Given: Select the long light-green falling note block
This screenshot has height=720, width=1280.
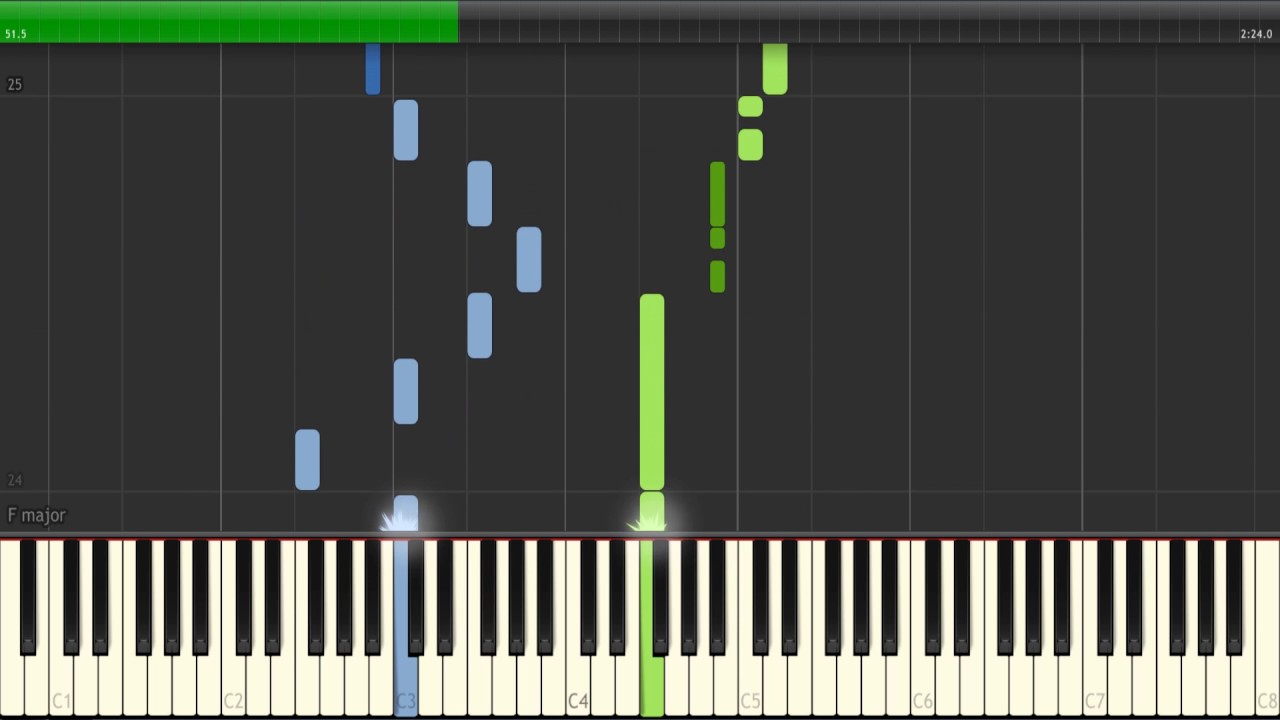Looking at the screenshot, I should [x=652, y=392].
